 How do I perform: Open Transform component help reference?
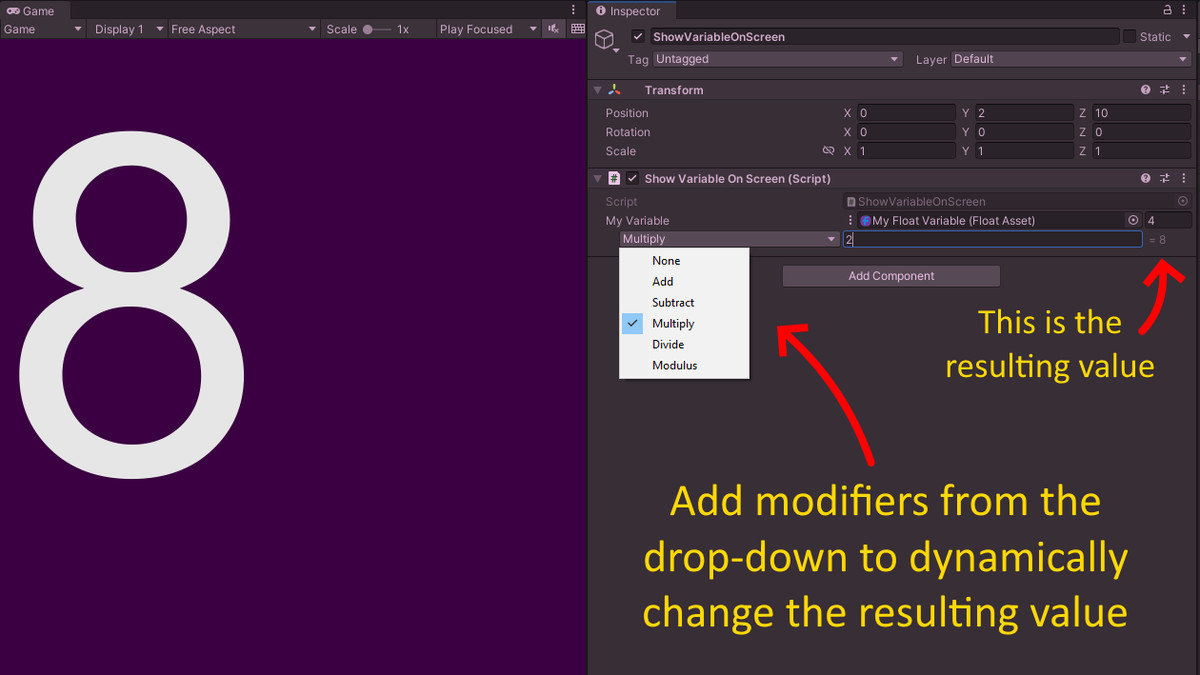(1146, 90)
